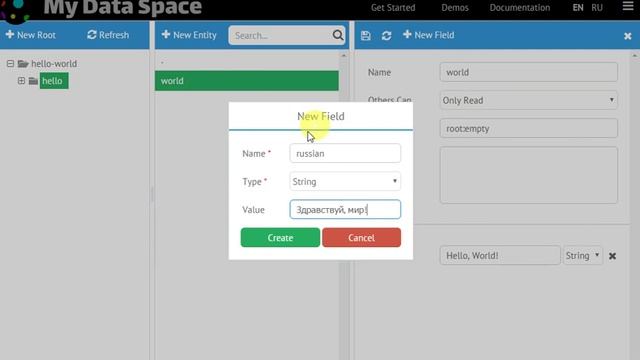Screen dimensions: 640x360
Task: Select the hello tree item
Action: click(x=54, y=81)
